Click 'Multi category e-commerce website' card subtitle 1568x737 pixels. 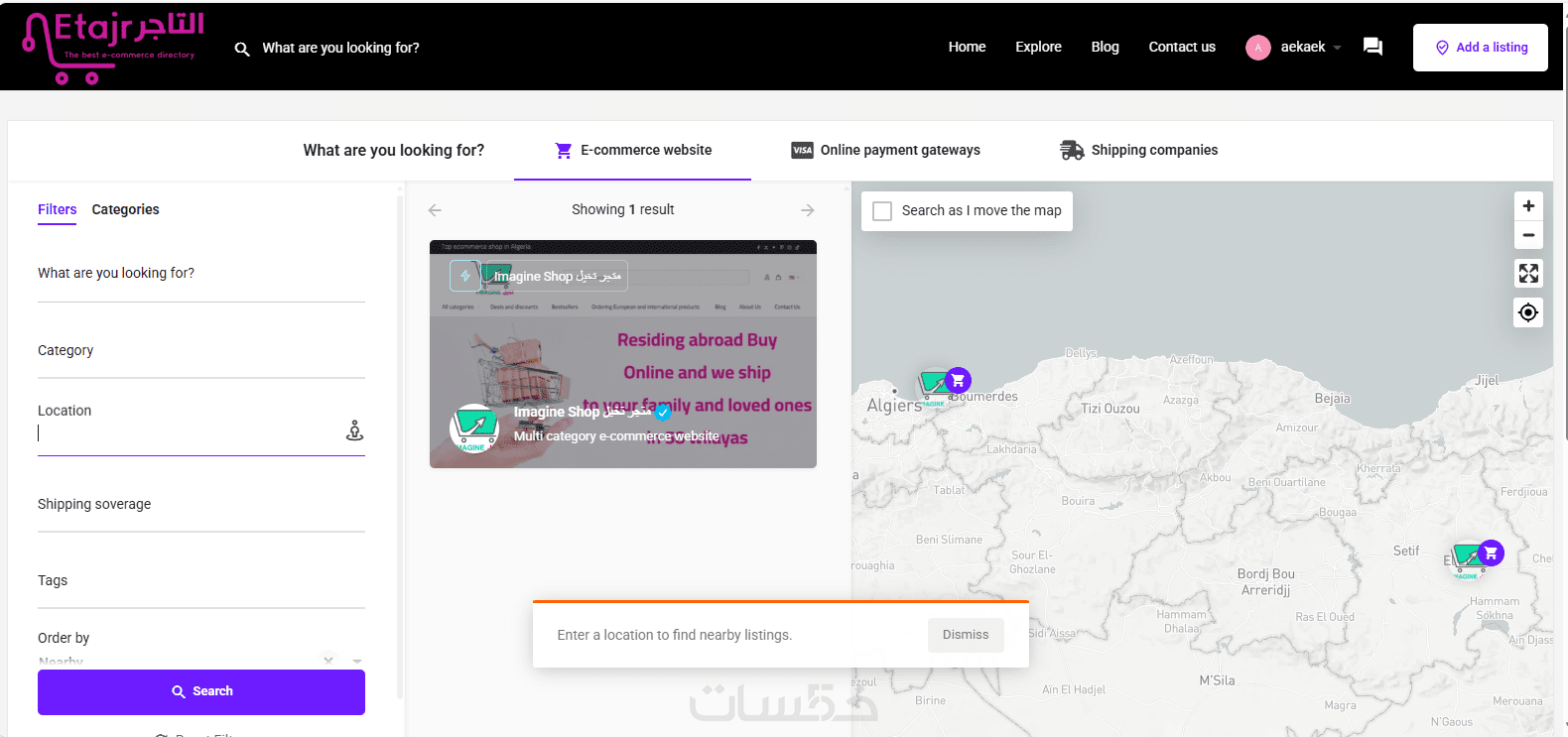point(616,436)
